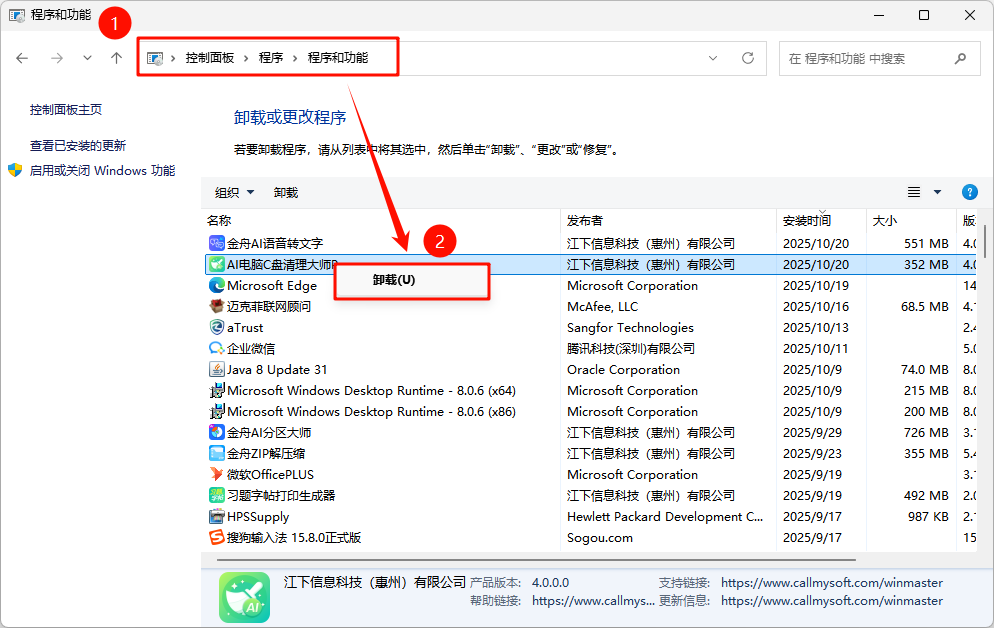994x628 pixels.
Task: Click the green AI cleaner icon in the footer
Action: (243, 596)
